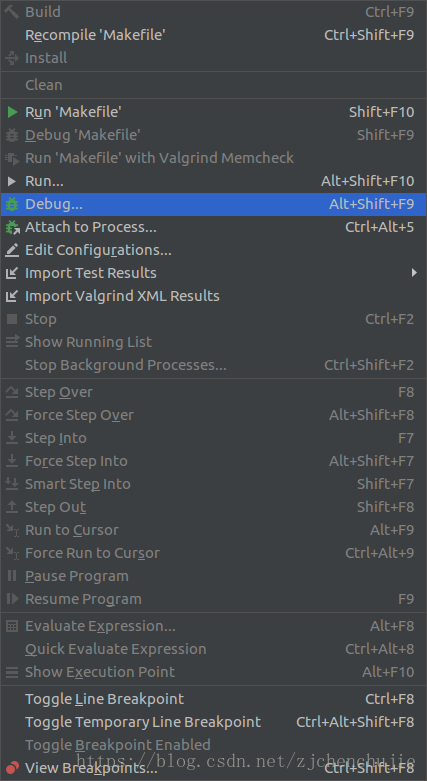Choose Recompile 'Makefile' menu entry
Image resolution: width=427 pixels, height=781 pixels.
pyautogui.click(x=213, y=35)
